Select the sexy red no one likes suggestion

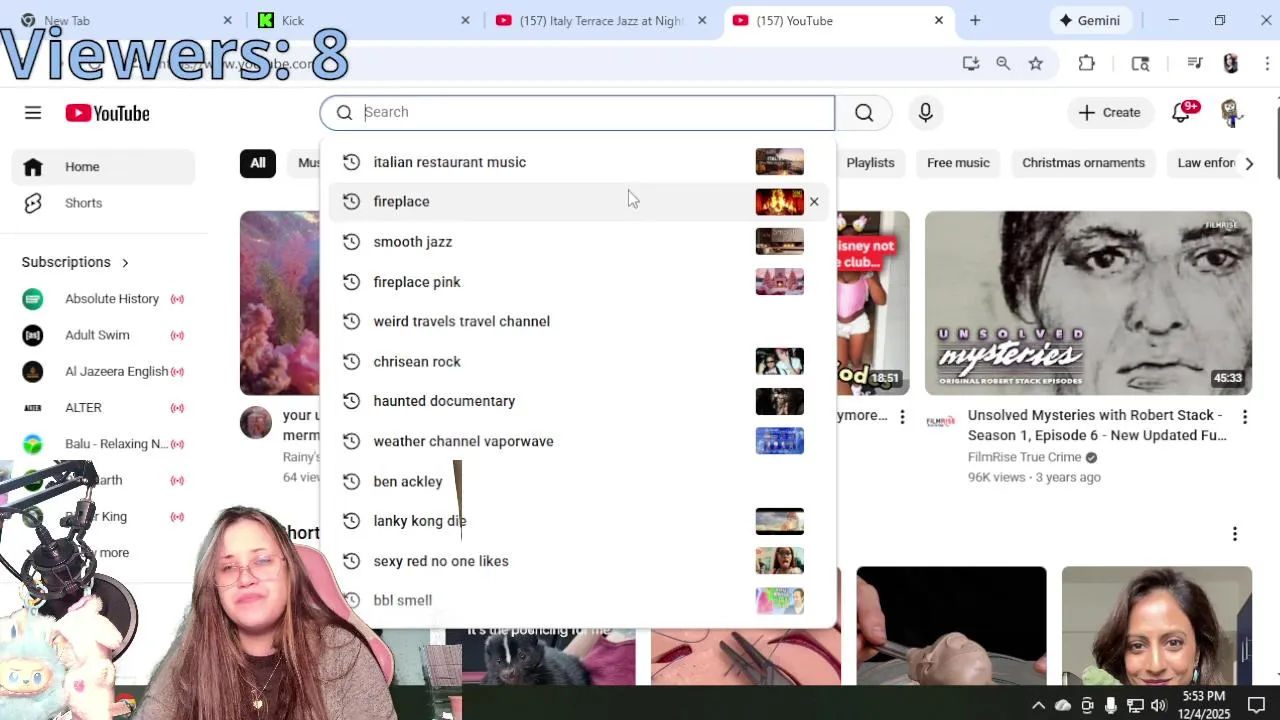pyautogui.click(x=577, y=561)
